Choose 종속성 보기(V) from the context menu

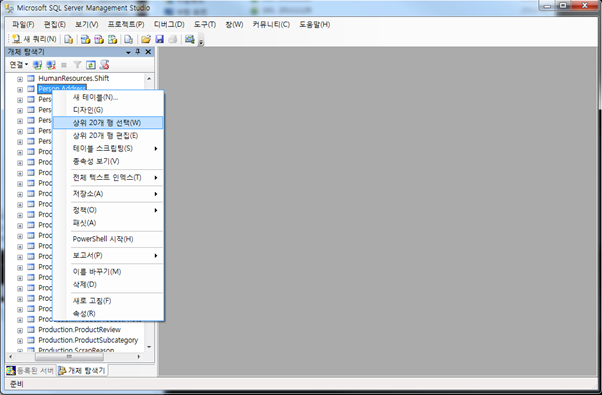[x=108, y=161]
